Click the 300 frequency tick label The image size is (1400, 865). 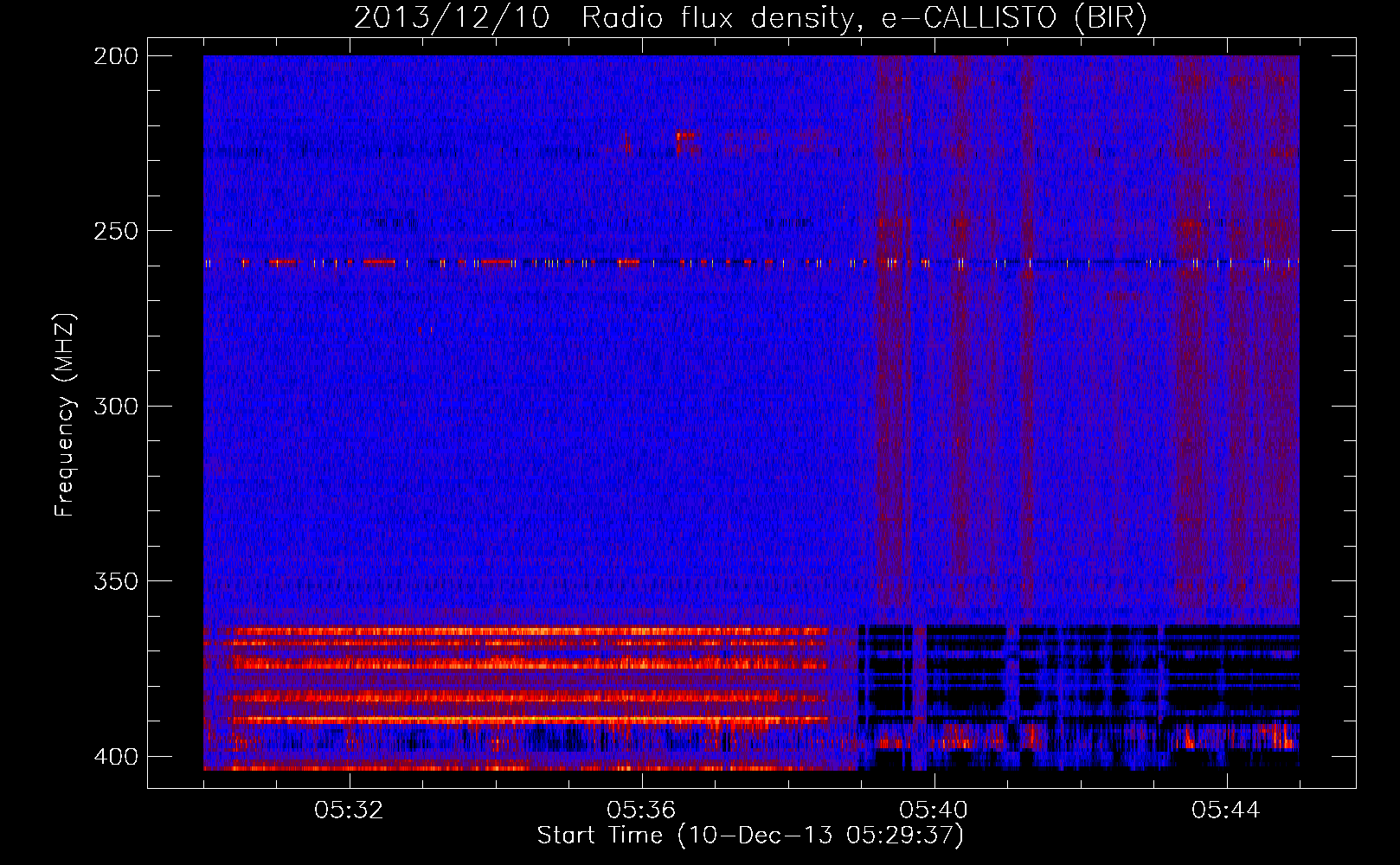click(116, 406)
